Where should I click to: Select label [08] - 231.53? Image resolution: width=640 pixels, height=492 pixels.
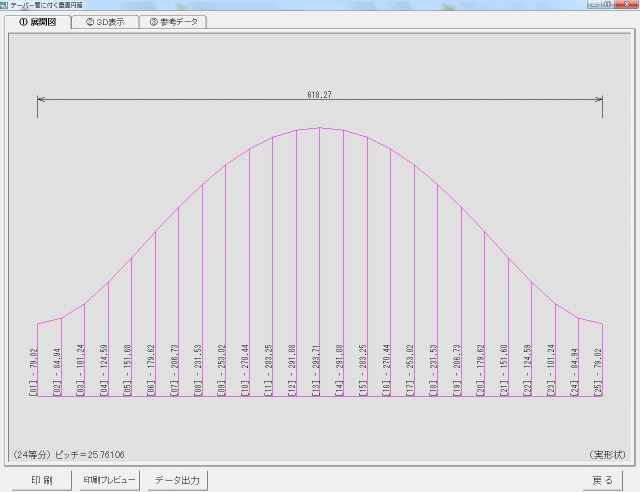[x=198, y=370]
